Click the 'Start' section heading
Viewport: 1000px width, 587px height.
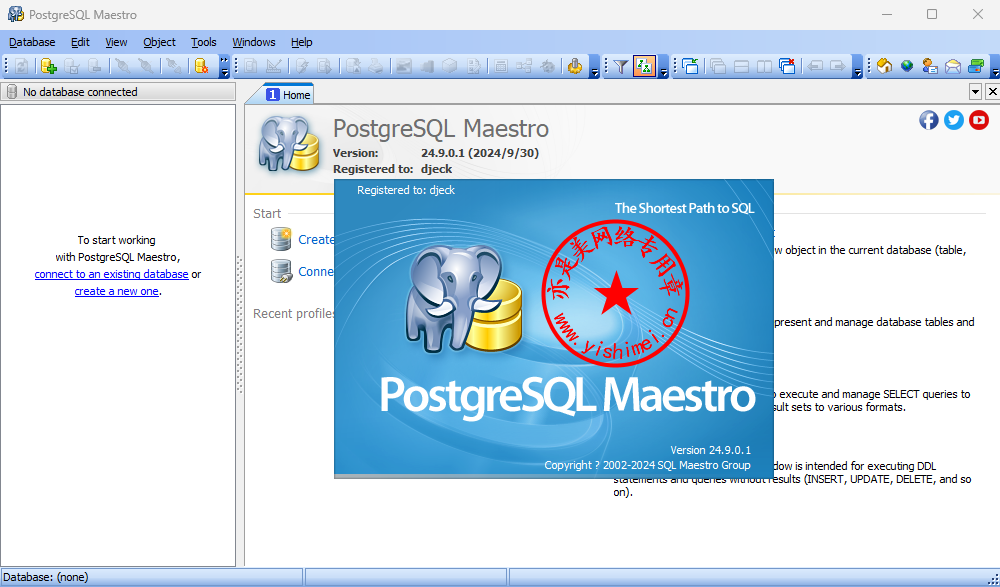pyautogui.click(x=267, y=214)
